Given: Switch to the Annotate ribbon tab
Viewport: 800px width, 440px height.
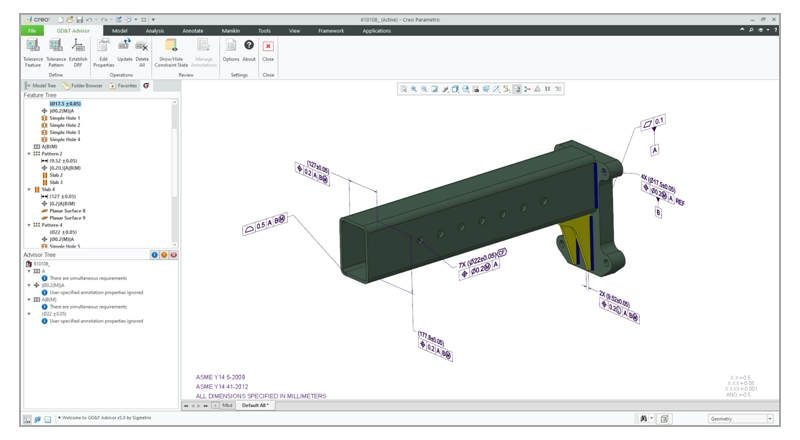Looking at the screenshot, I should click(x=192, y=31).
